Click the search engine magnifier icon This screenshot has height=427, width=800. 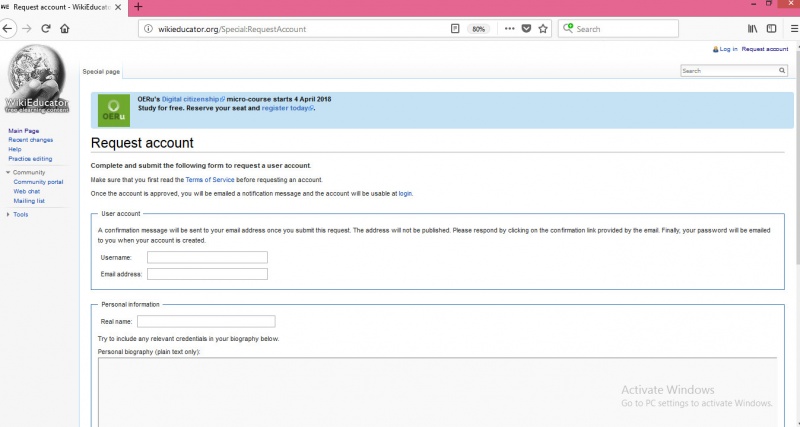point(568,28)
